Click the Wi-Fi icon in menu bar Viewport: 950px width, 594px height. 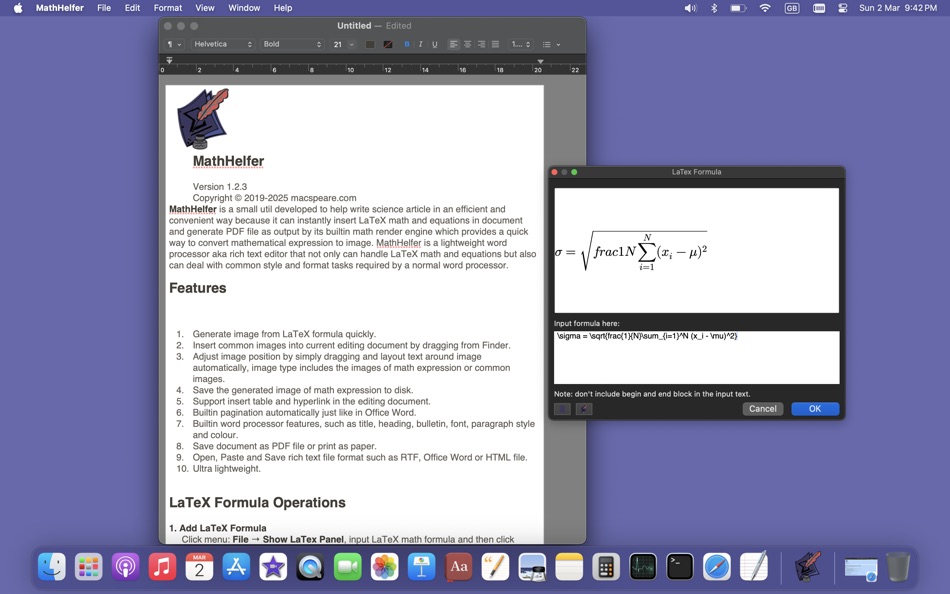[x=765, y=8]
